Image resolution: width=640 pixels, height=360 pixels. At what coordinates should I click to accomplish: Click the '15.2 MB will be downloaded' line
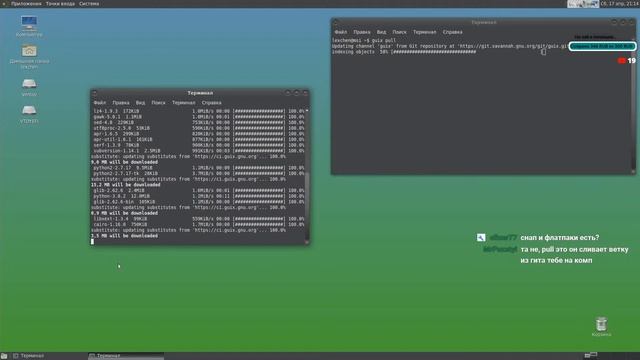click(125, 185)
